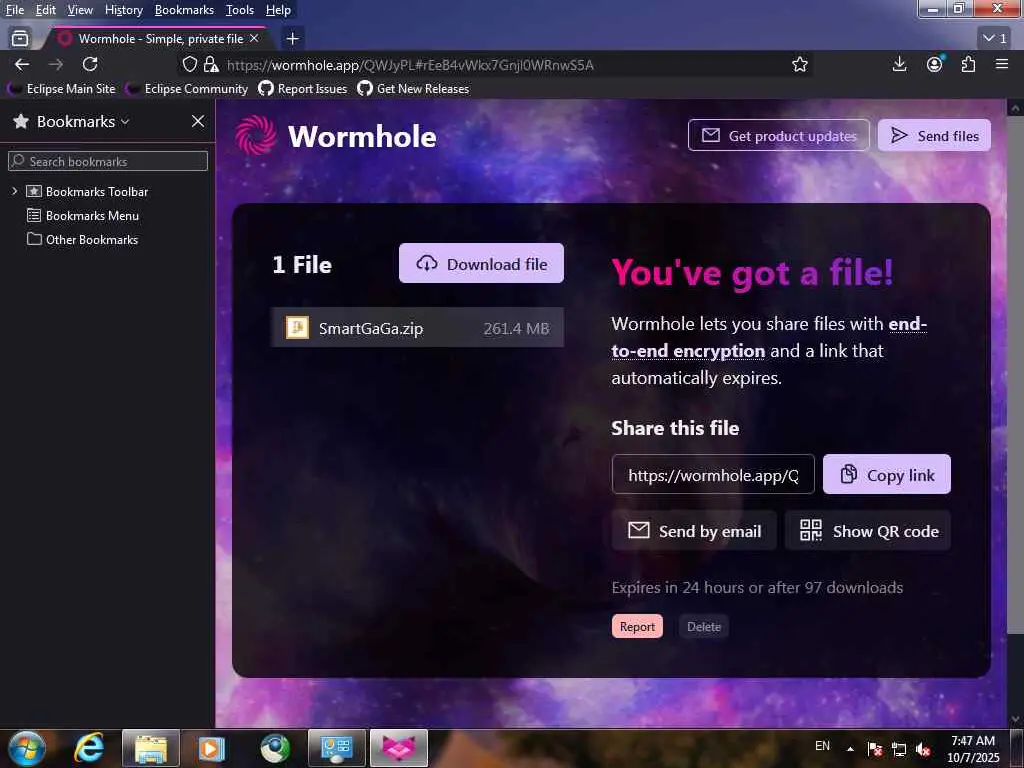Viewport: 1024px width, 768px height.
Task: Click the pink fox browser taskbar icon
Action: coord(399,748)
